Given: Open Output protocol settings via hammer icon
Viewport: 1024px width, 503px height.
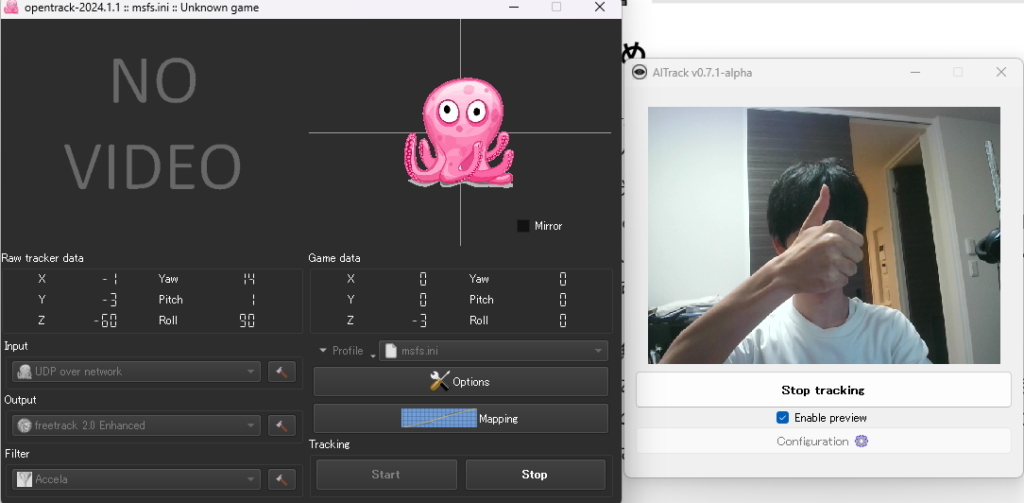Looking at the screenshot, I should [x=282, y=426].
